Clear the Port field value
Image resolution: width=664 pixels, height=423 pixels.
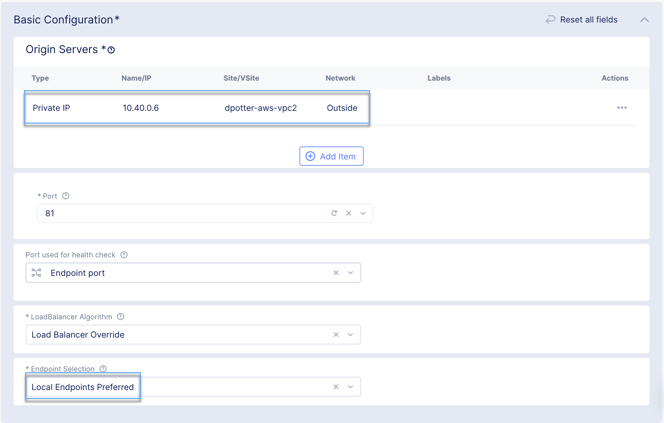(x=348, y=213)
